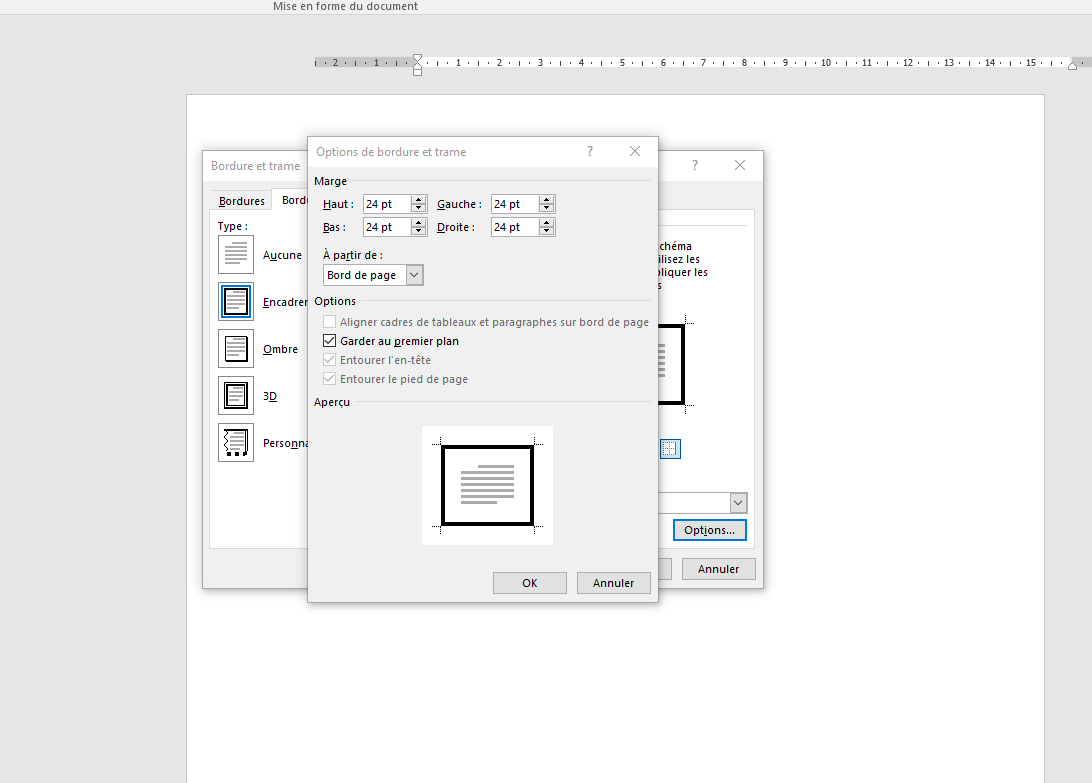
Task: Click the Aucune type label
Action: (282, 255)
